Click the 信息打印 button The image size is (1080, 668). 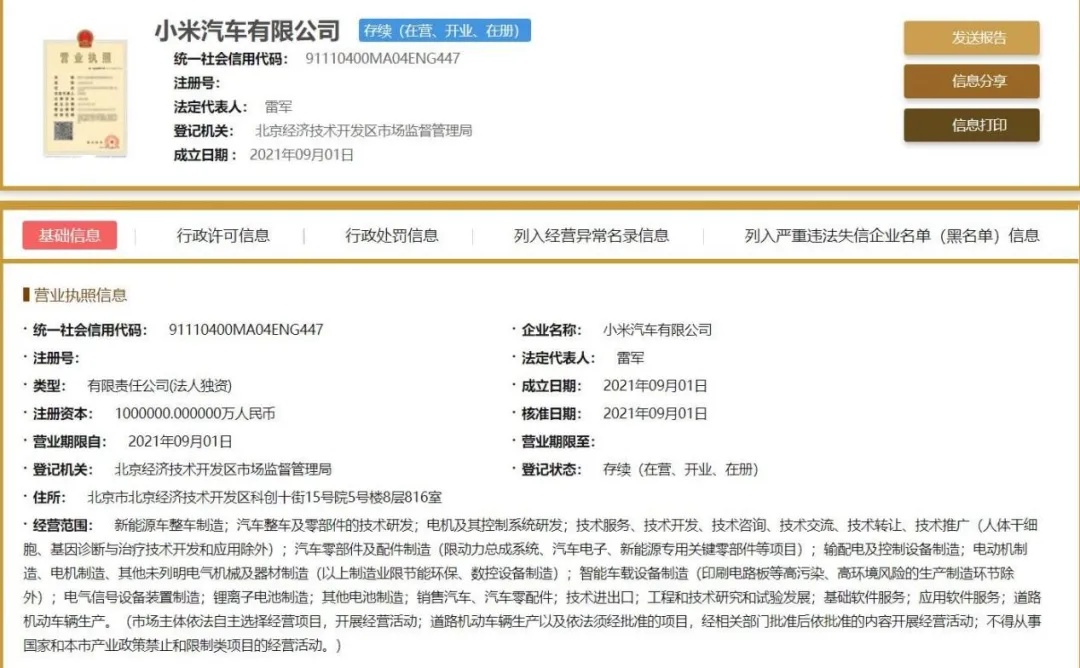[x=971, y=125]
